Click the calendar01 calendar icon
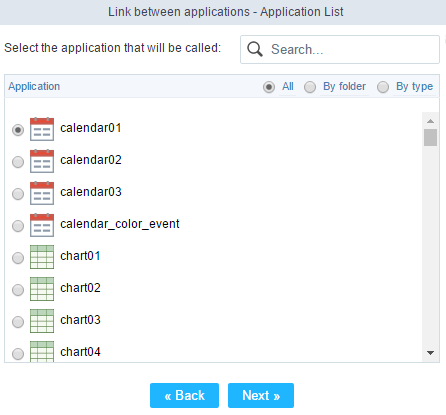 [x=42, y=129]
